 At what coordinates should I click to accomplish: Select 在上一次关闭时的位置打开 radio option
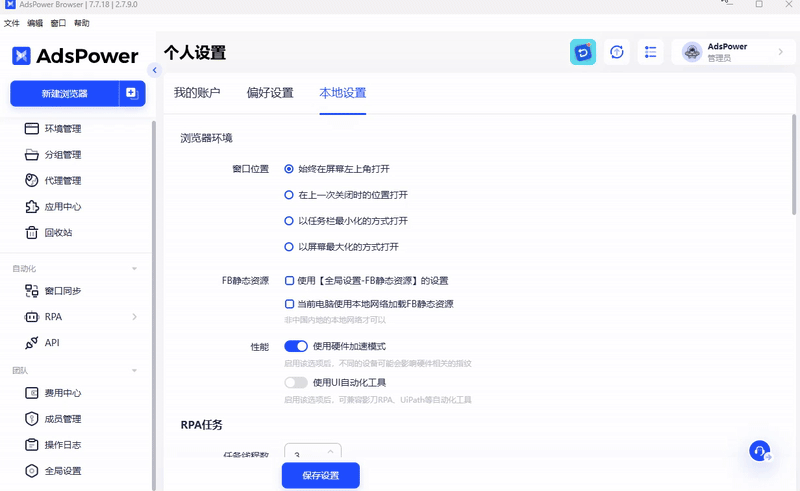[289, 195]
